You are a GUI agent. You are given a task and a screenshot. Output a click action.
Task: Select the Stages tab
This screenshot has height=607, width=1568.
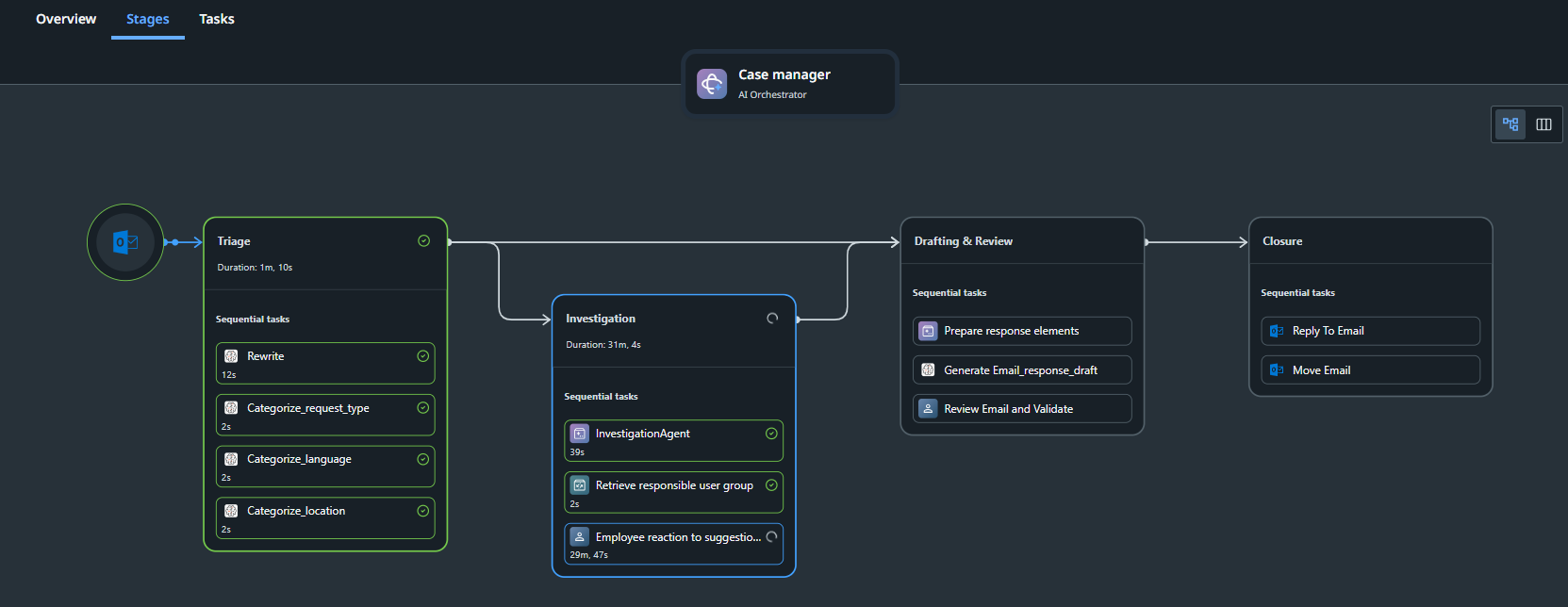(x=148, y=19)
